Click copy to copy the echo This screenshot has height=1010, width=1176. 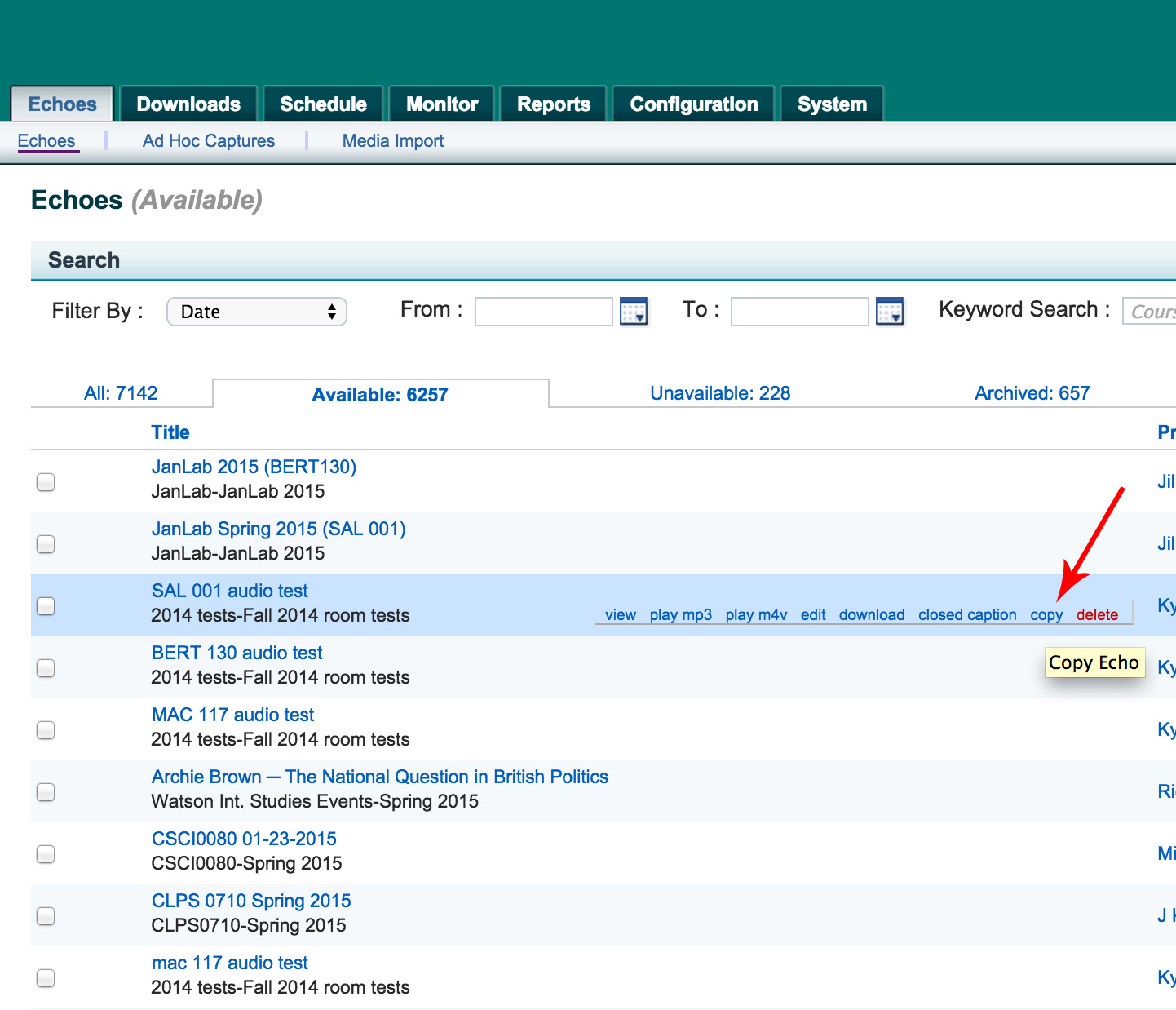coord(1046,615)
